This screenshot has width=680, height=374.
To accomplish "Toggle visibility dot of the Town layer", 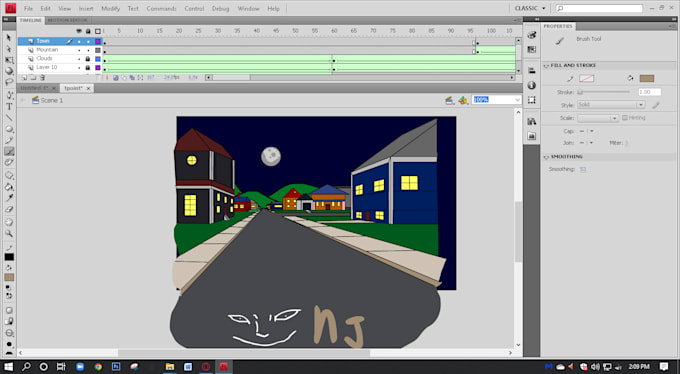I will point(79,41).
